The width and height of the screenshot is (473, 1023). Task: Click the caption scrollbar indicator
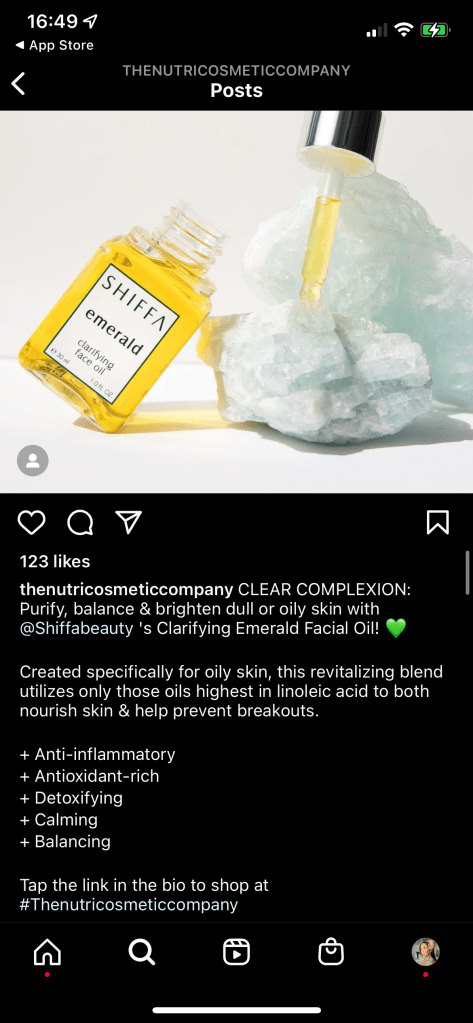pyautogui.click(x=467, y=571)
